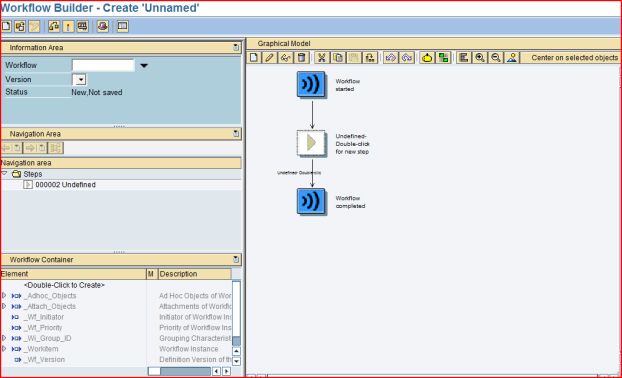The width and height of the screenshot is (622, 378).
Task: Click the trash delete icon in Graphical Model
Action: pyautogui.click(x=301, y=58)
